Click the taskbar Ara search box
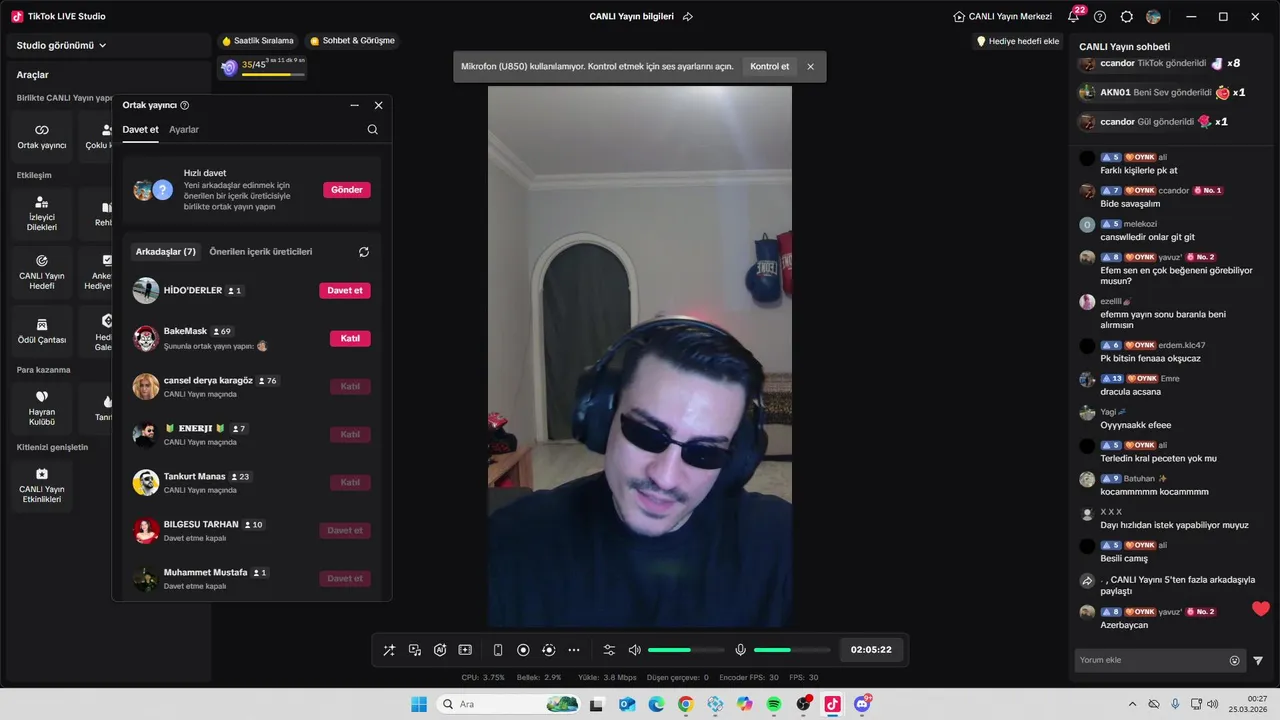This screenshot has width=1280, height=720. [510, 704]
